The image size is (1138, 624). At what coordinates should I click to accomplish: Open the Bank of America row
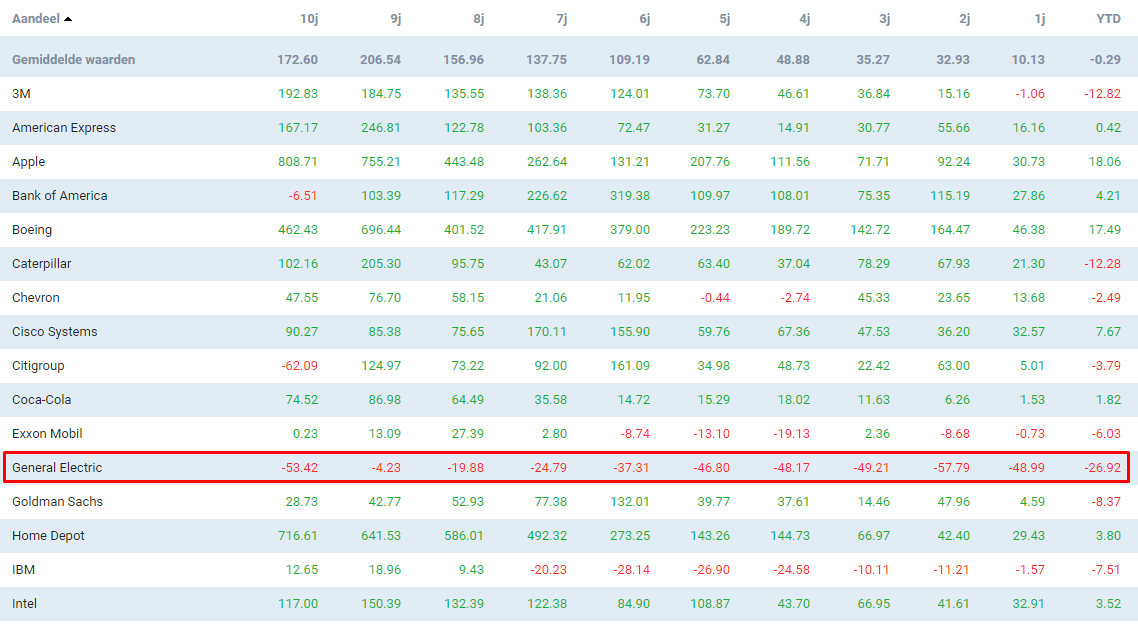click(x=569, y=196)
